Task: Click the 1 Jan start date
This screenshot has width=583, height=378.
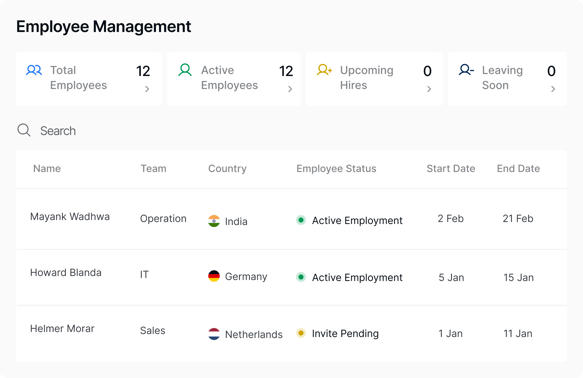Action: [x=450, y=334]
